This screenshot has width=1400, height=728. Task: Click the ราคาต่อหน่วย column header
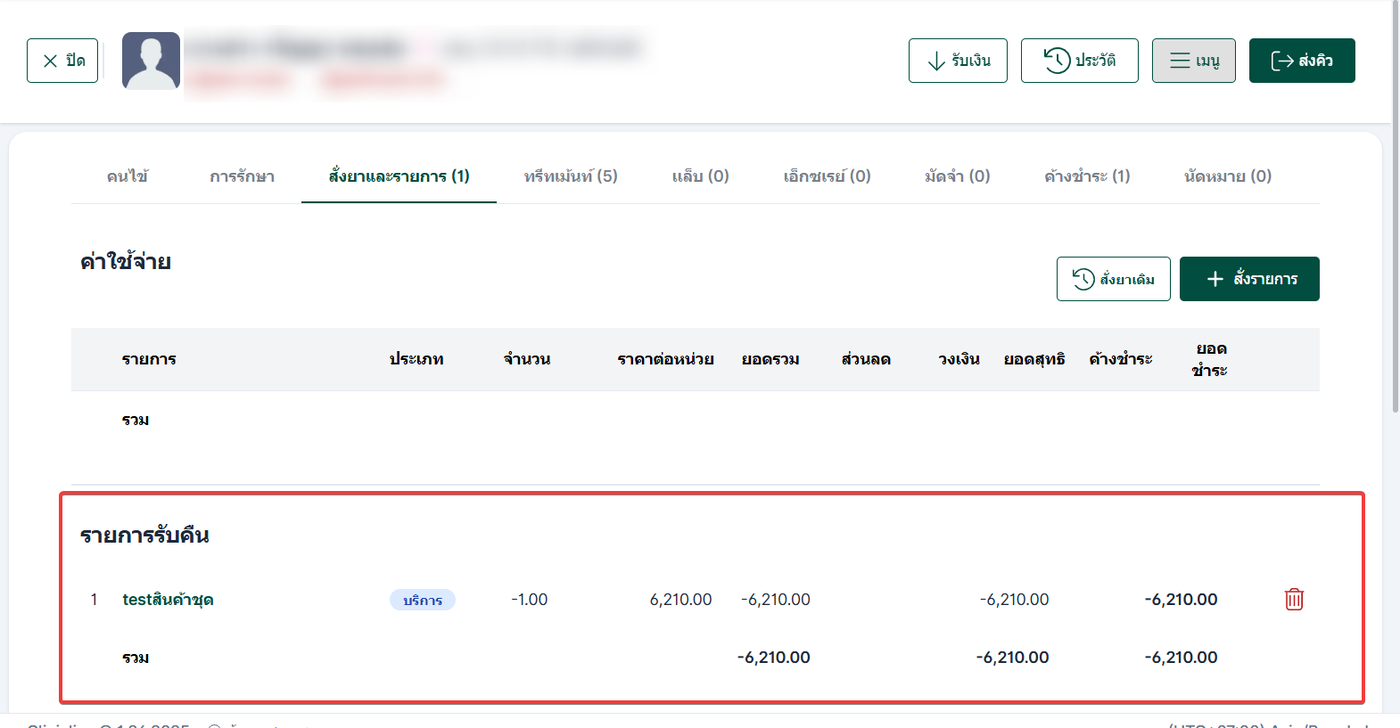[x=665, y=359]
